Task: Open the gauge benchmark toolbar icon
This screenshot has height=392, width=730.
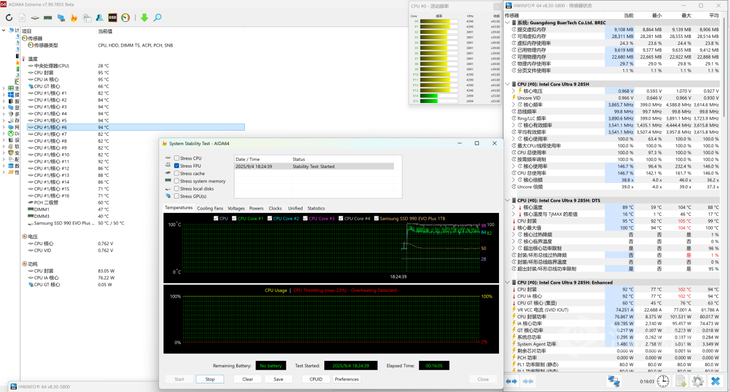Action: 125,18
